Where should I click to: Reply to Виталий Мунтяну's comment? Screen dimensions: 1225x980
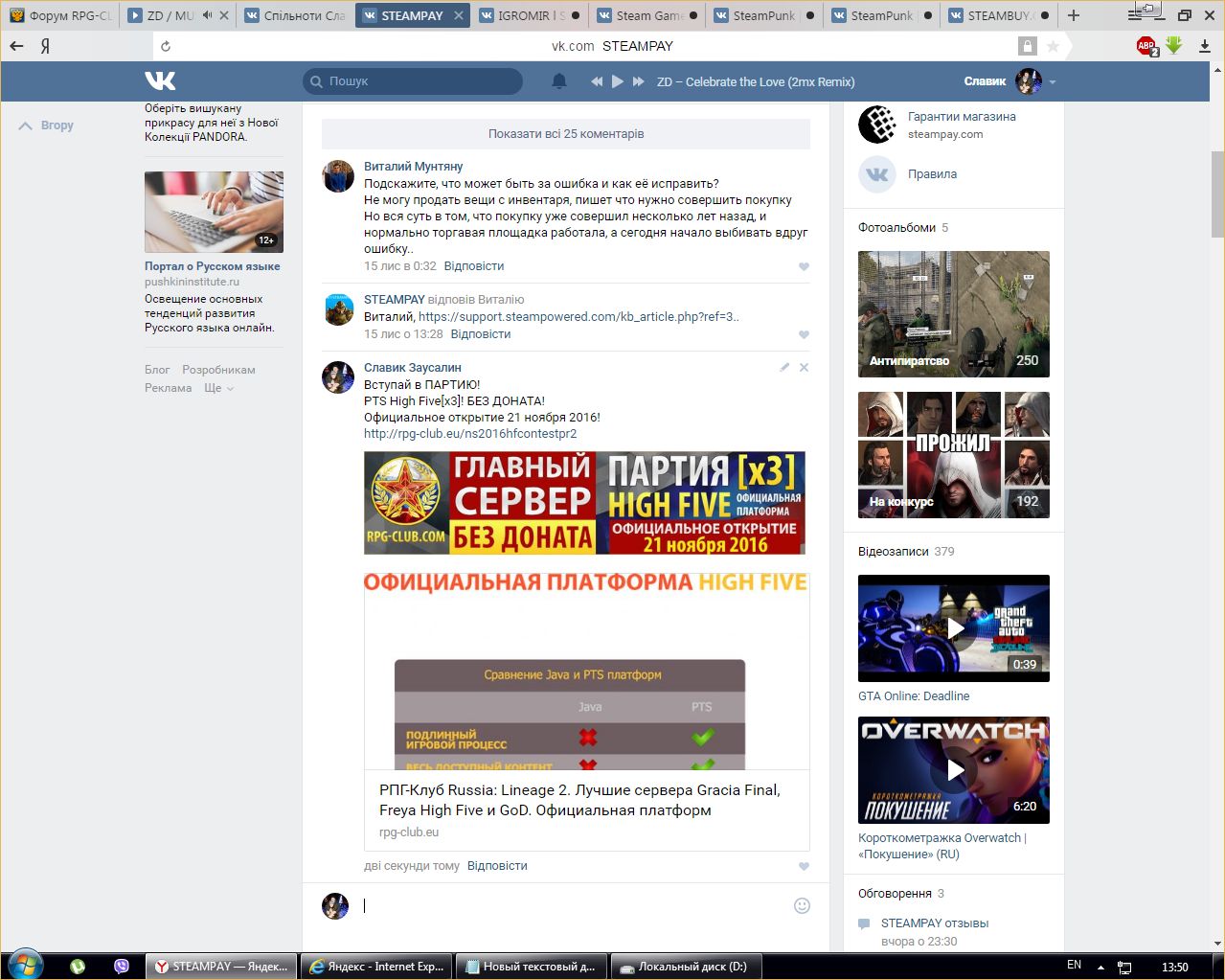coord(474,266)
